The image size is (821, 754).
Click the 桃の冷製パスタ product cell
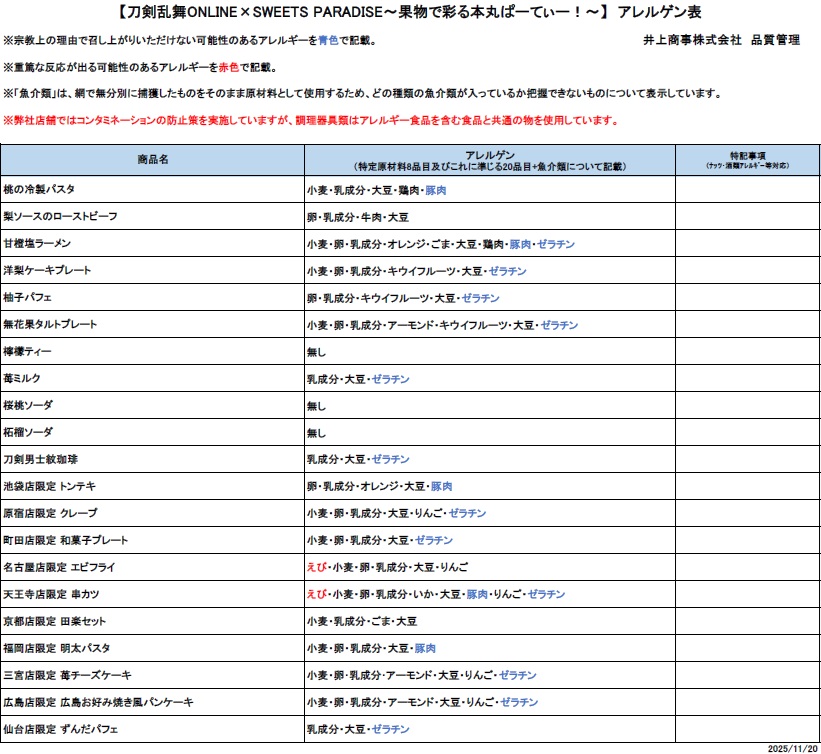point(39,189)
